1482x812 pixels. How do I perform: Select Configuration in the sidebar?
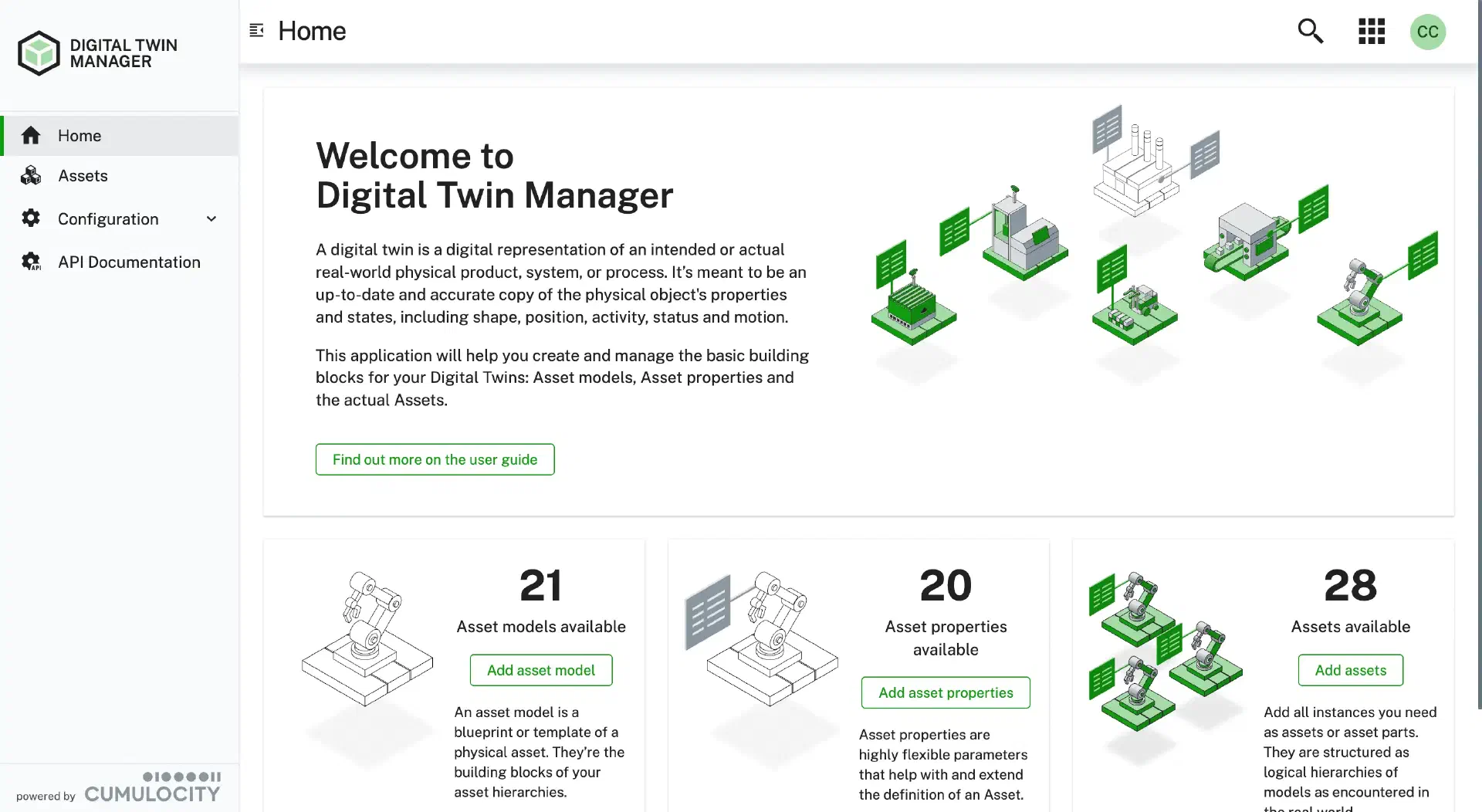[x=108, y=219]
